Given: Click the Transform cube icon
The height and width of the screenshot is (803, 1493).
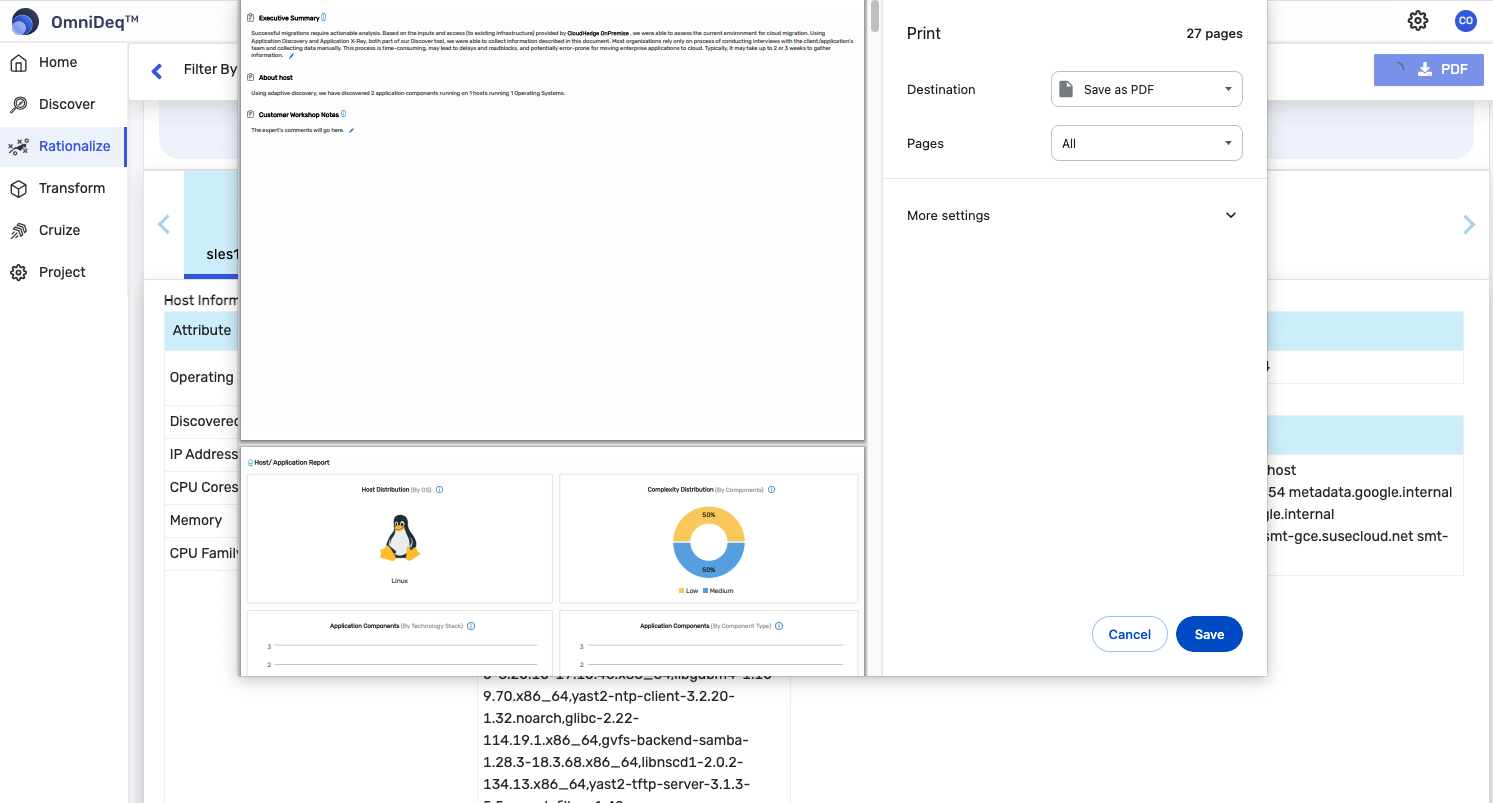Looking at the screenshot, I should (18, 189).
